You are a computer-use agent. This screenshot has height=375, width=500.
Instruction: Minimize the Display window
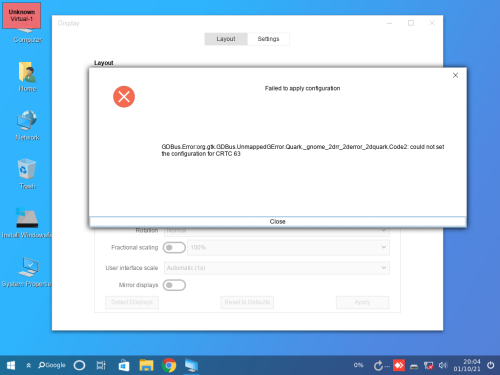(x=389, y=23)
